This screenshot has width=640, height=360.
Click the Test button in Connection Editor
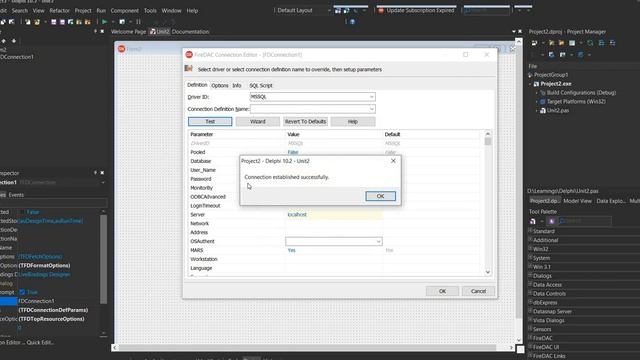click(210, 122)
